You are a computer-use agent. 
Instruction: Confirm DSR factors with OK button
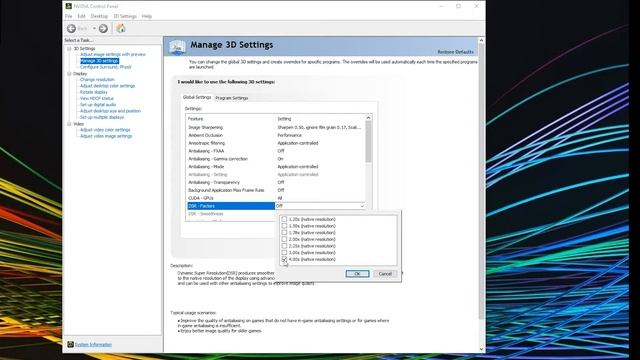point(357,274)
